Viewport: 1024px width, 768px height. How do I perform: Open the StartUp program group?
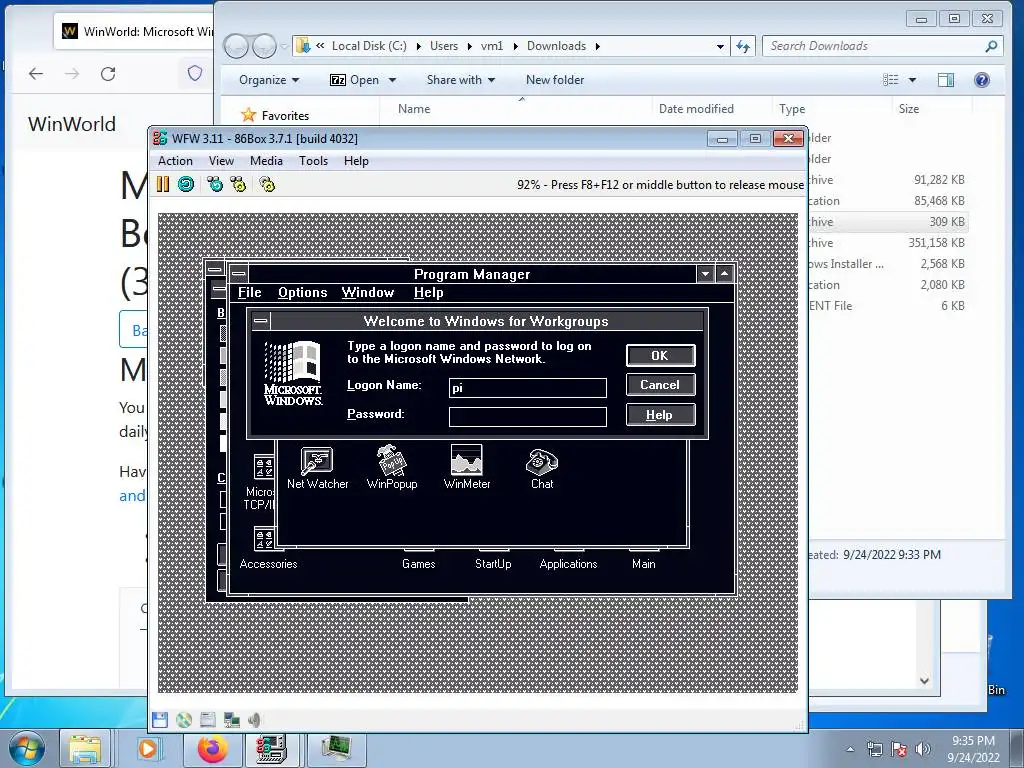(x=493, y=563)
